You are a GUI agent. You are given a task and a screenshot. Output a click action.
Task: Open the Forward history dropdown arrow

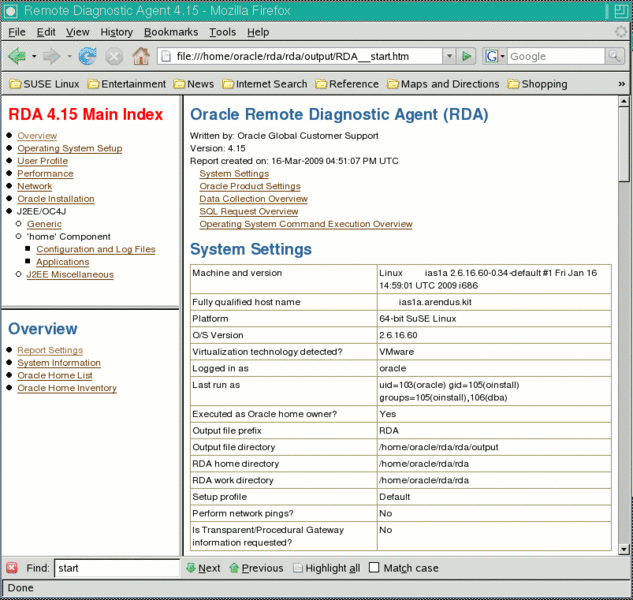click(x=69, y=56)
